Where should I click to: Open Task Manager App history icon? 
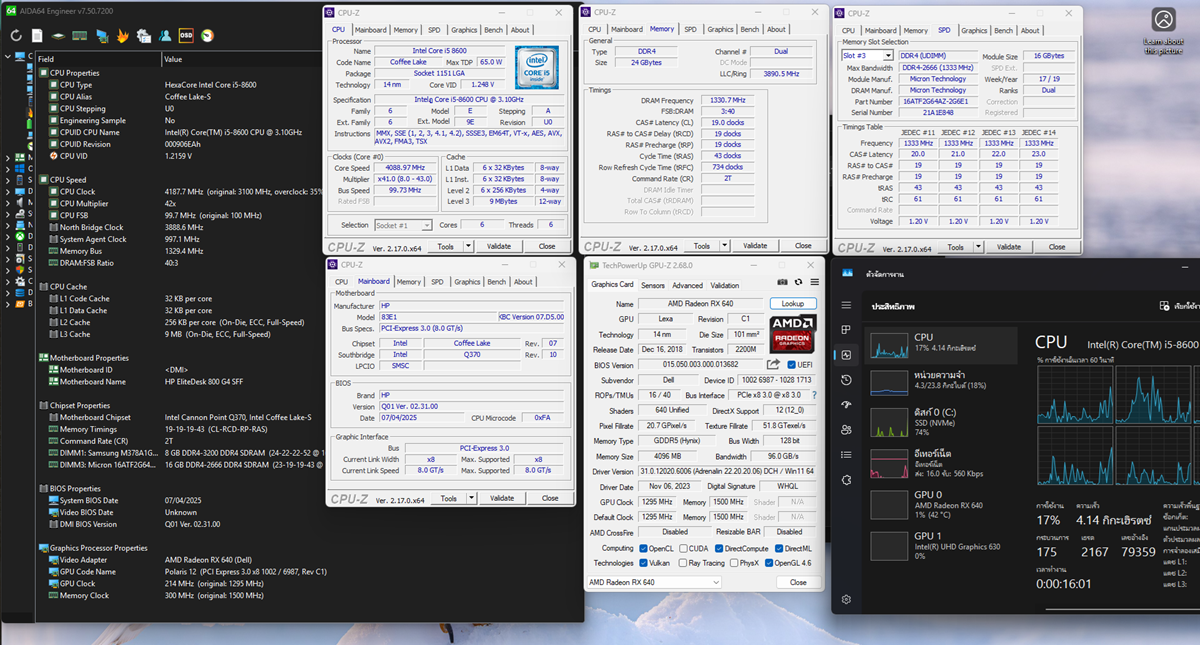(847, 380)
